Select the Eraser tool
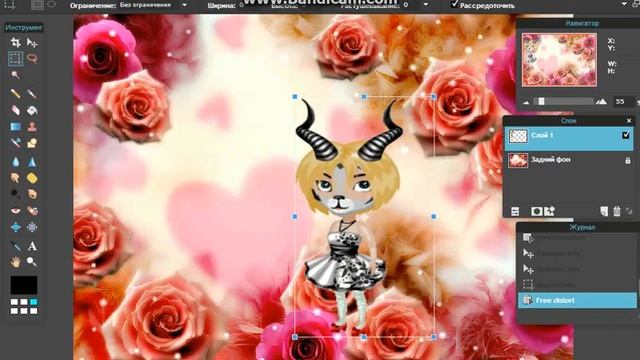 tap(16, 110)
